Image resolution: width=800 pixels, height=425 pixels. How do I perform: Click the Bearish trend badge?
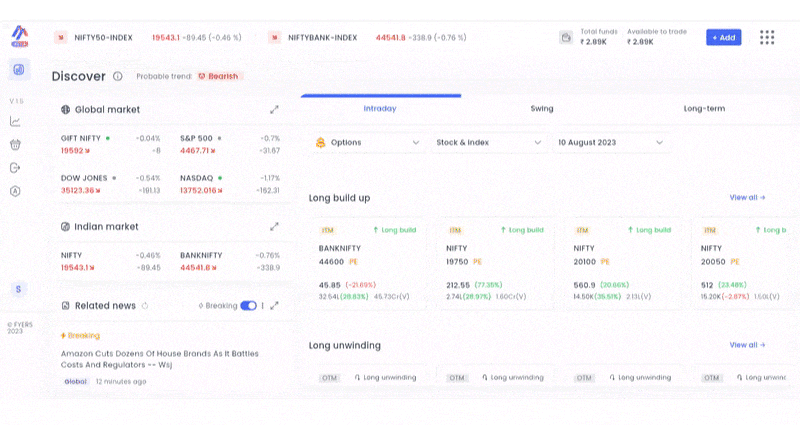tap(218, 76)
